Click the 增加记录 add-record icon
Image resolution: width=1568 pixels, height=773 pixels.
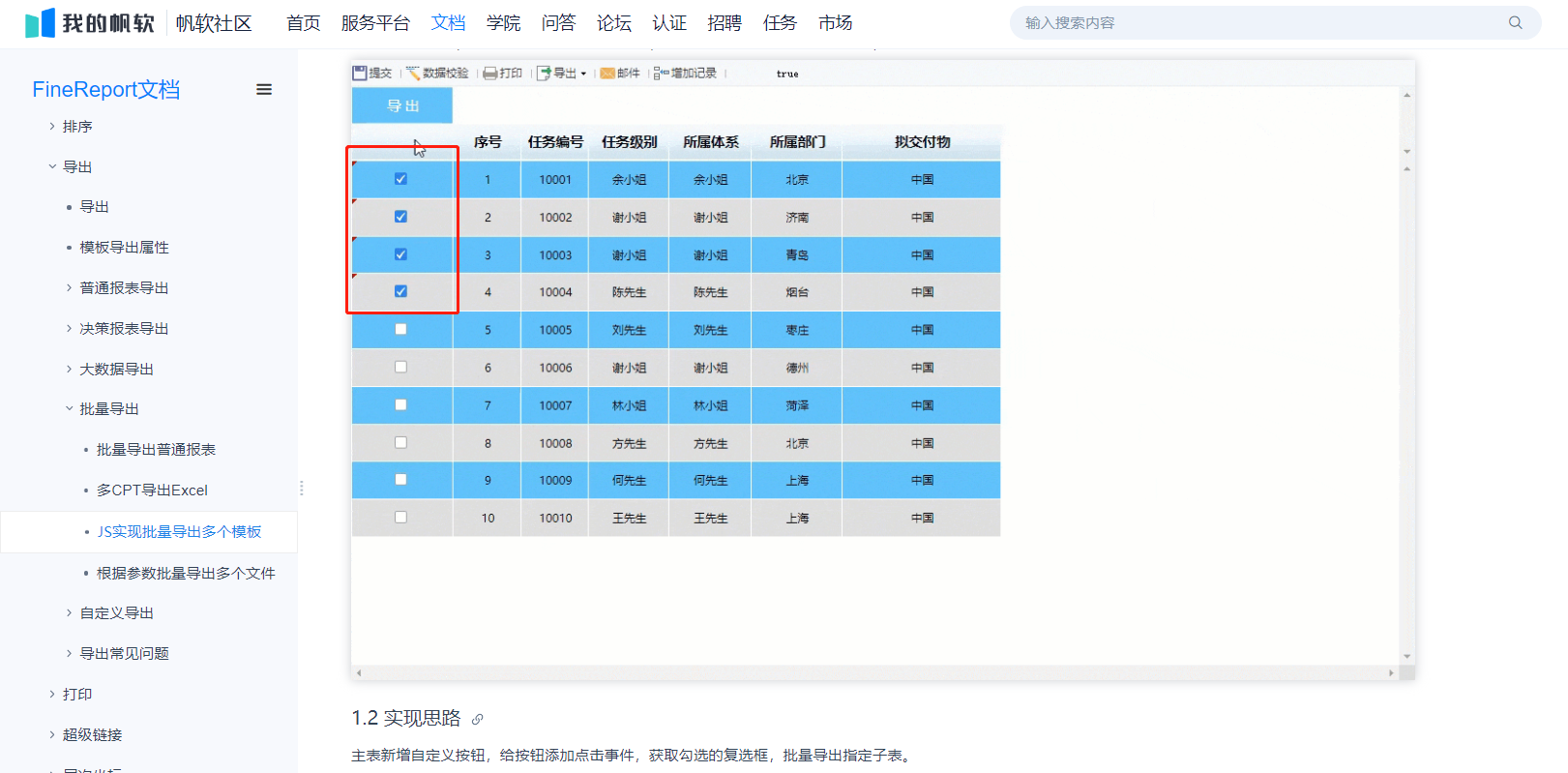tap(662, 73)
